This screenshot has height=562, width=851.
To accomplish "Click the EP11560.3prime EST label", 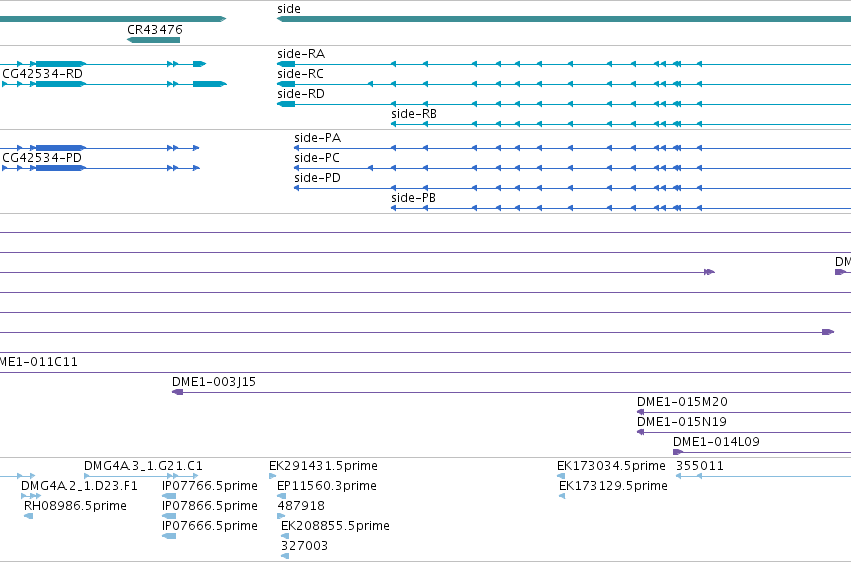I will (327, 486).
